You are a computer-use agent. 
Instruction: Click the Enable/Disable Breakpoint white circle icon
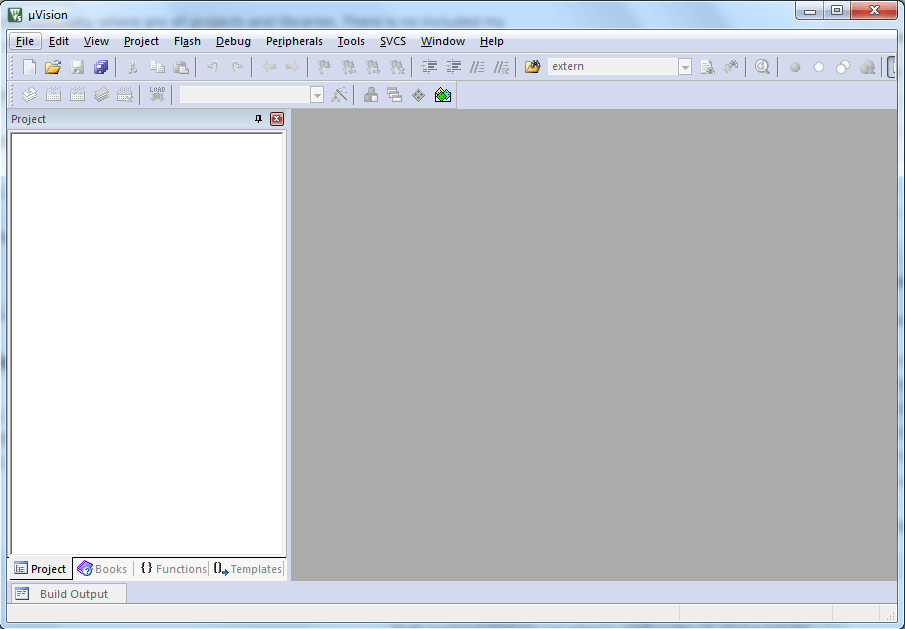click(x=818, y=67)
